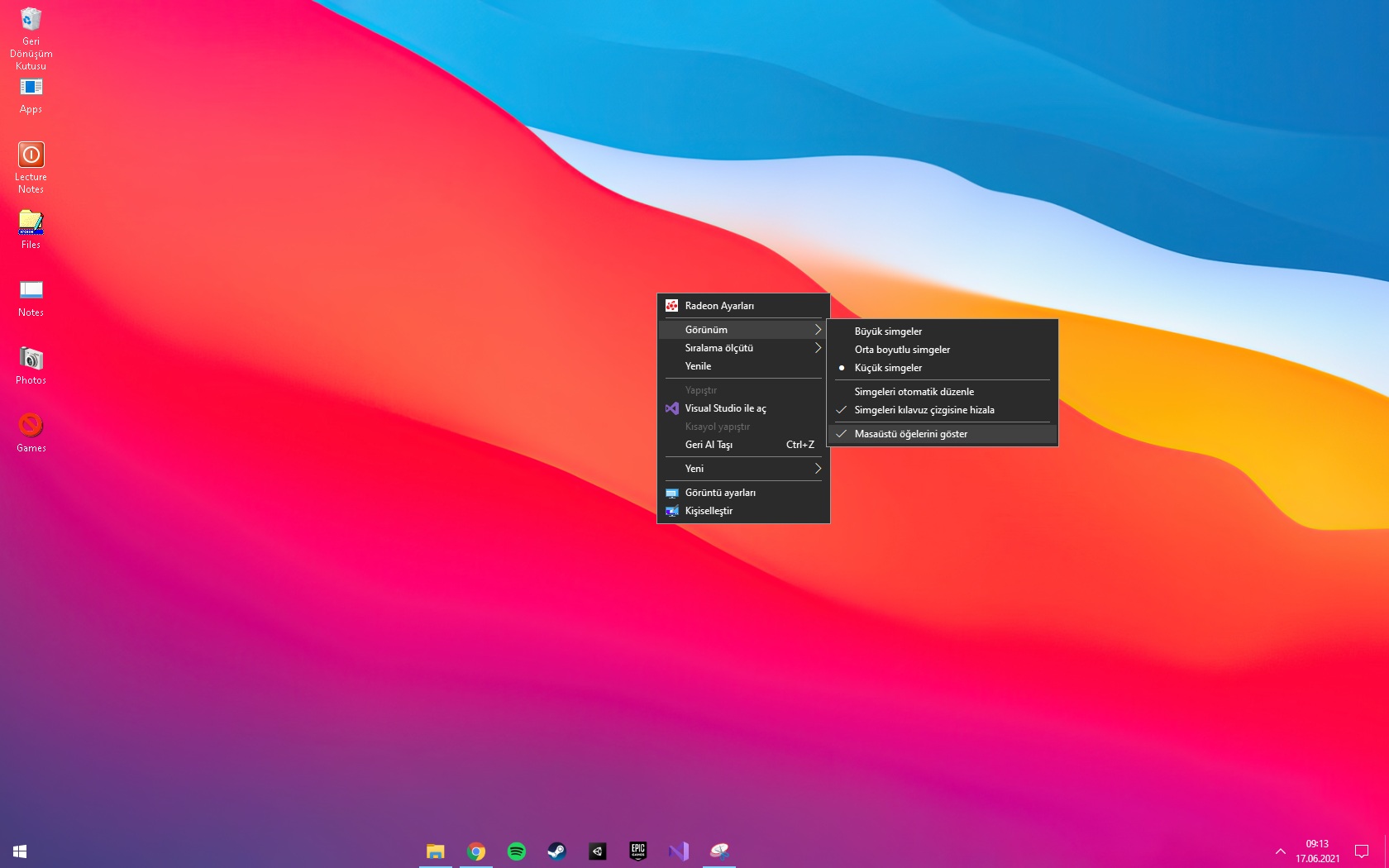Open Unity Hub from the taskbar

[598, 851]
